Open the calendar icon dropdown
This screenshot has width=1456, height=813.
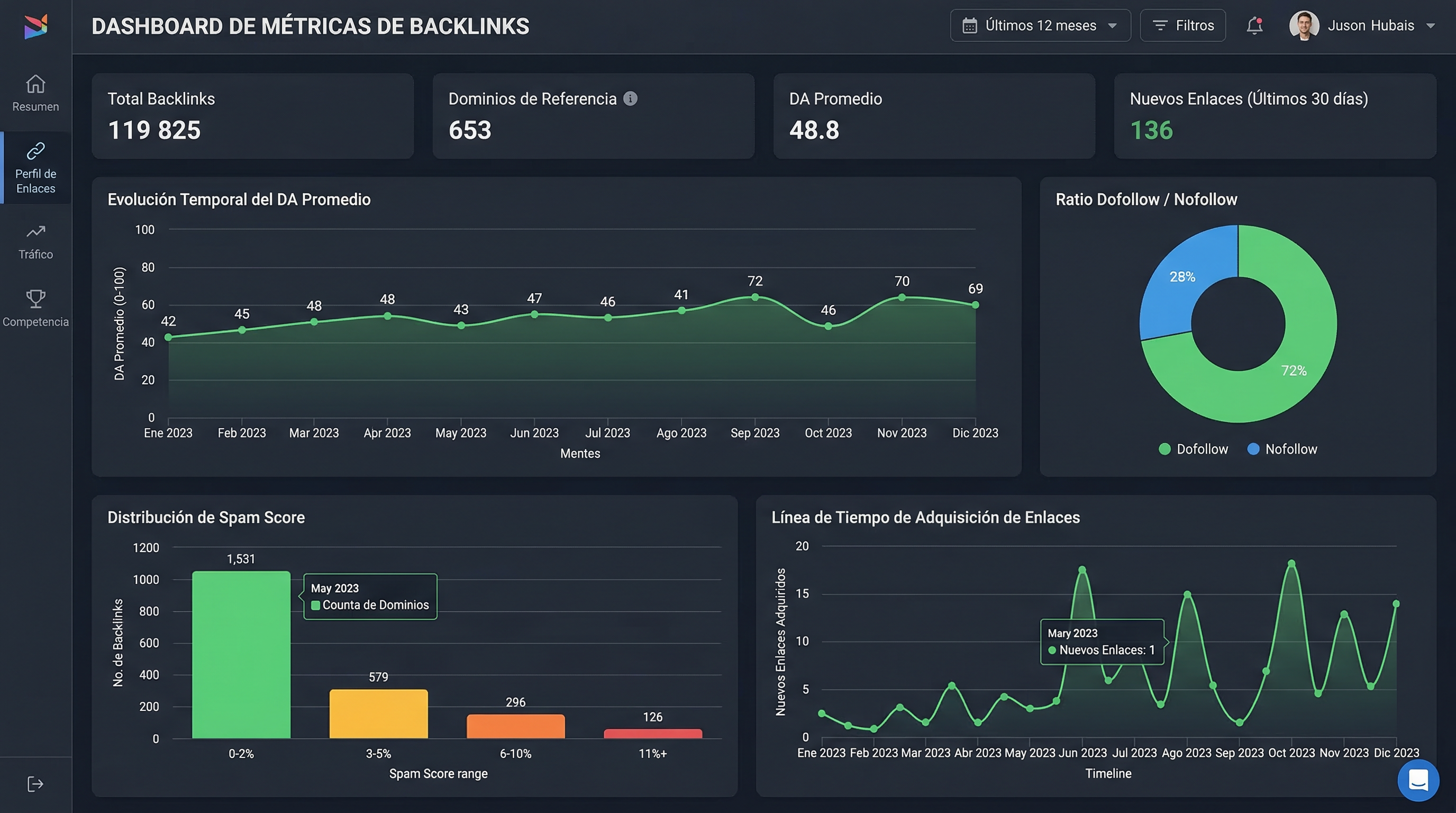click(x=969, y=25)
